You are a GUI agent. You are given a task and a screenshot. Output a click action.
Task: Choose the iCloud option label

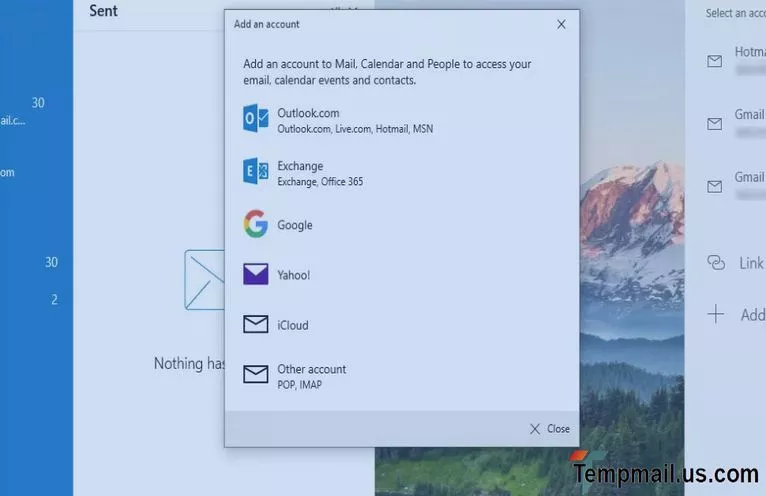click(x=293, y=325)
